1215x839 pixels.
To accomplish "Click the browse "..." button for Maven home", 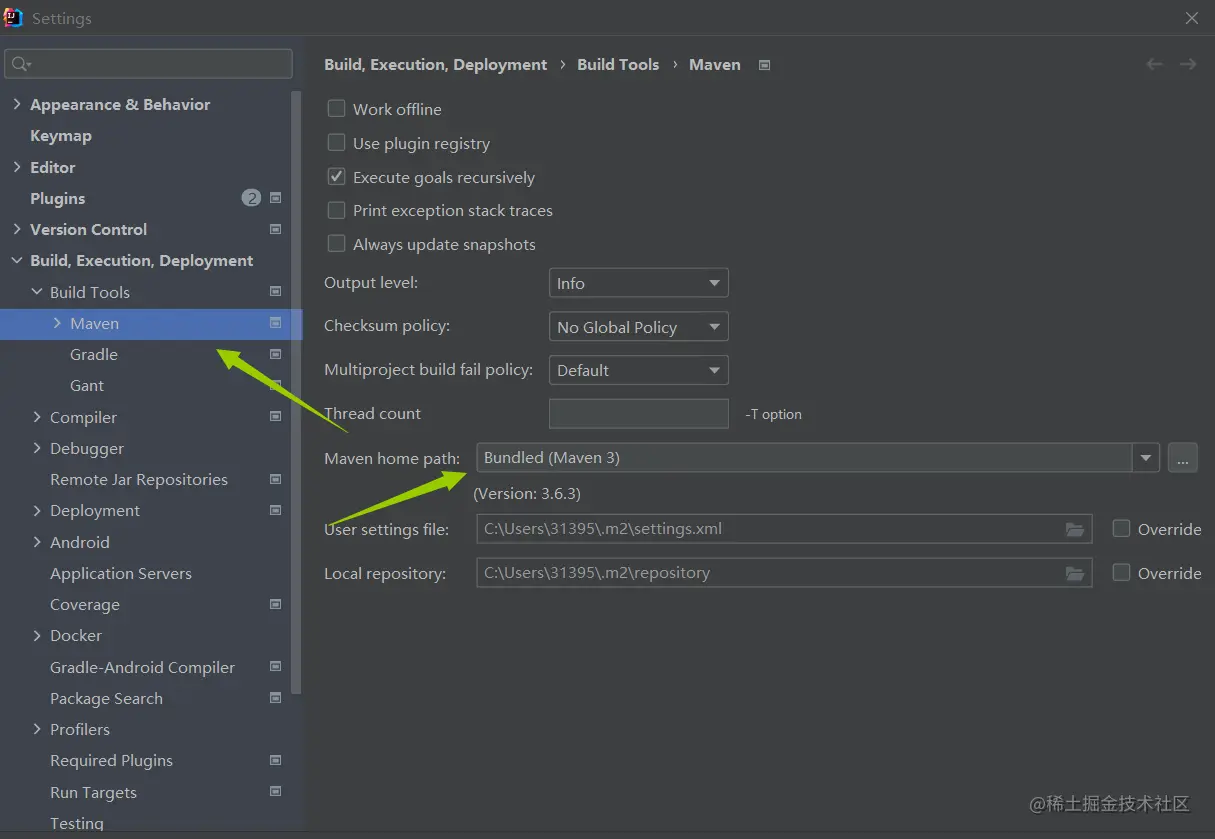I will click(1182, 458).
